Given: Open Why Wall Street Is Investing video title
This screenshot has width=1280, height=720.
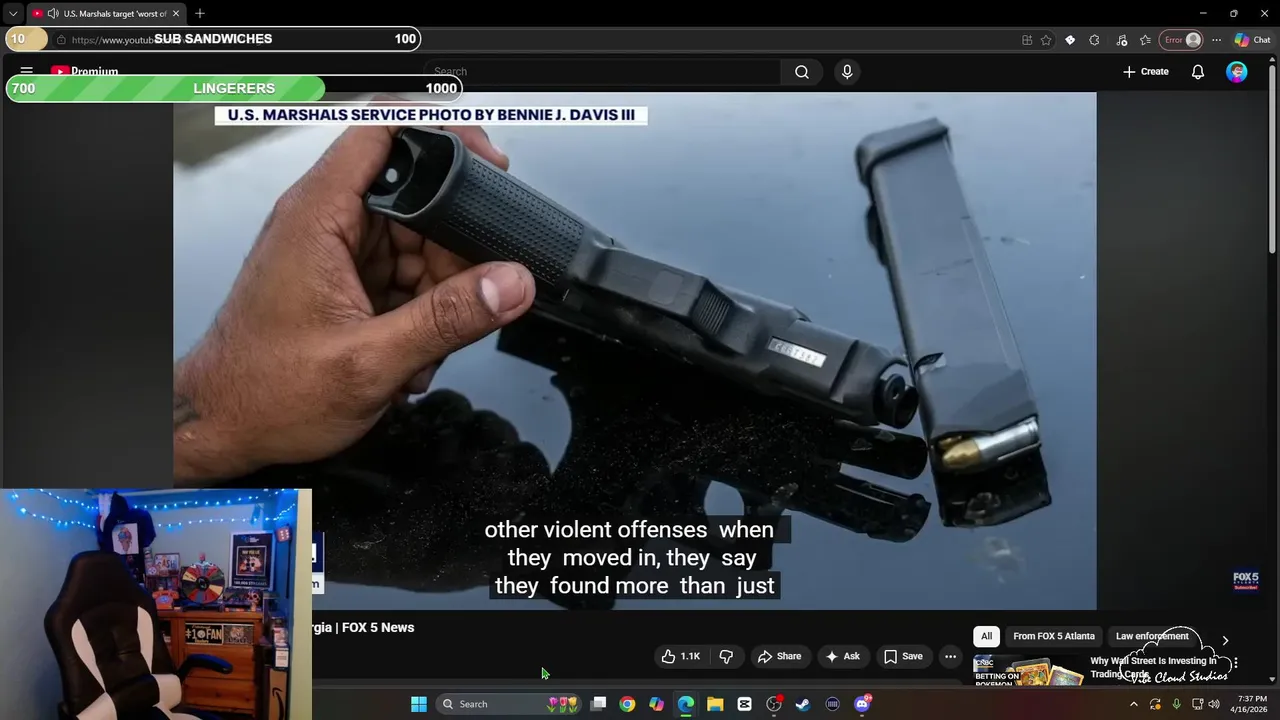Looking at the screenshot, I should tap(1153, 667).
